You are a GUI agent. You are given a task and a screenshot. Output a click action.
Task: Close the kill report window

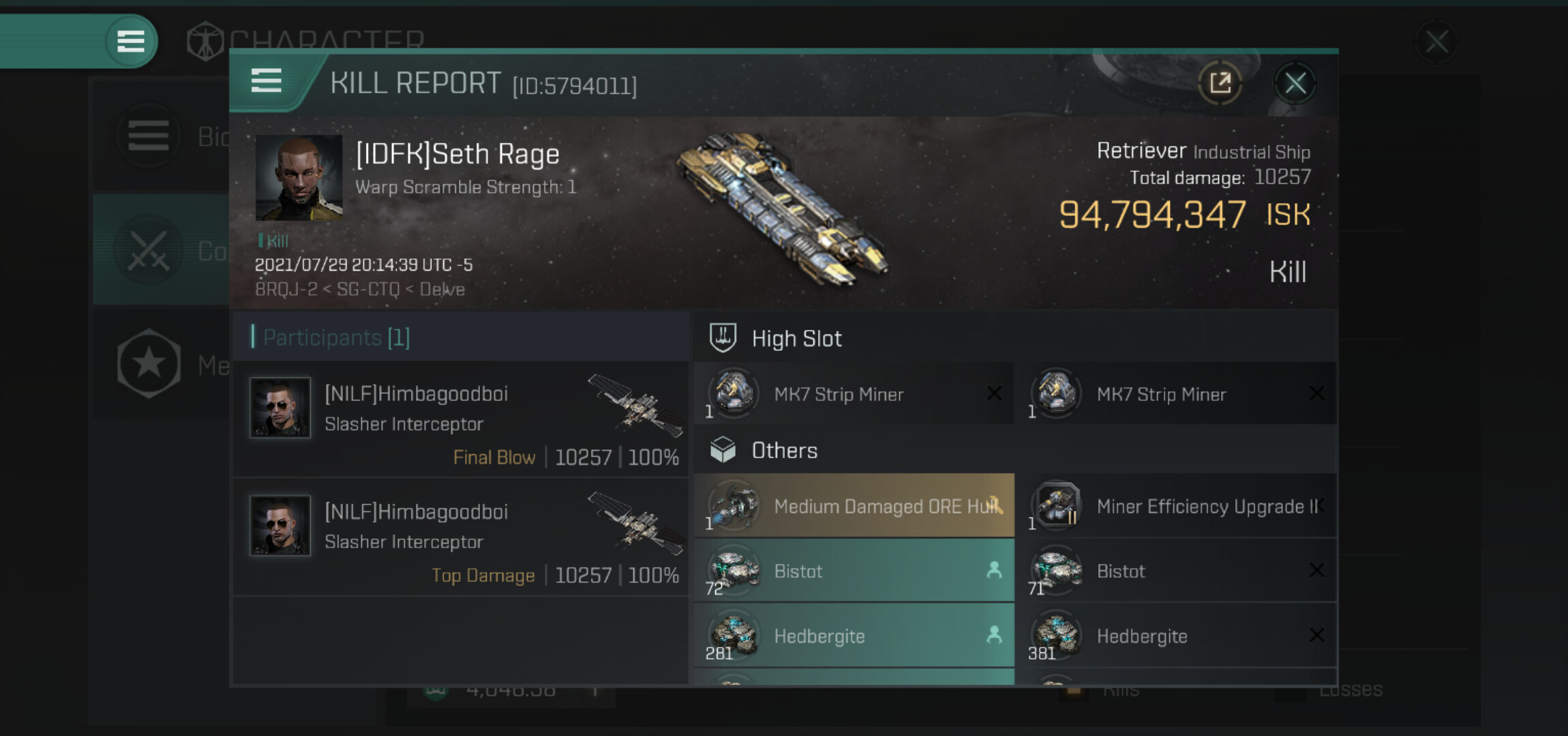1295,84
